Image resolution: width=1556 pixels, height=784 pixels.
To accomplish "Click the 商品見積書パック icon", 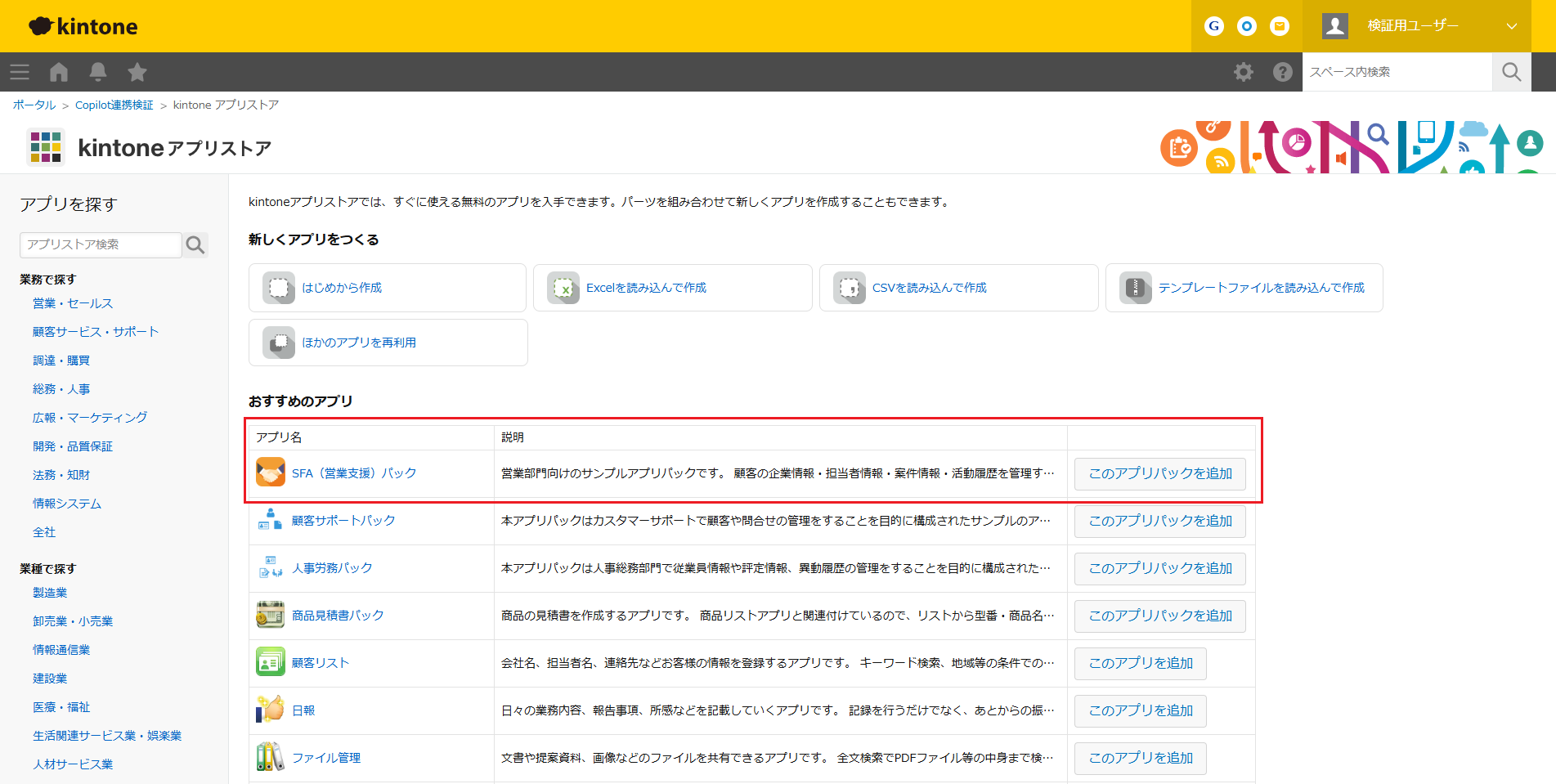I will tap(271, 615).
